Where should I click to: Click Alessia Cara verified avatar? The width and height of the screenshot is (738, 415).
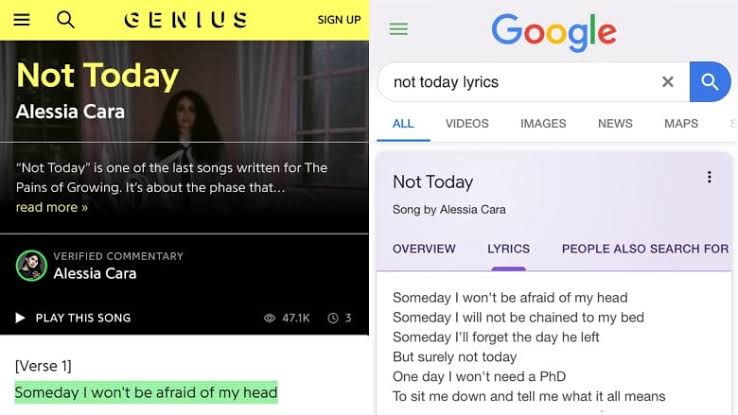(x=32, y=265)
